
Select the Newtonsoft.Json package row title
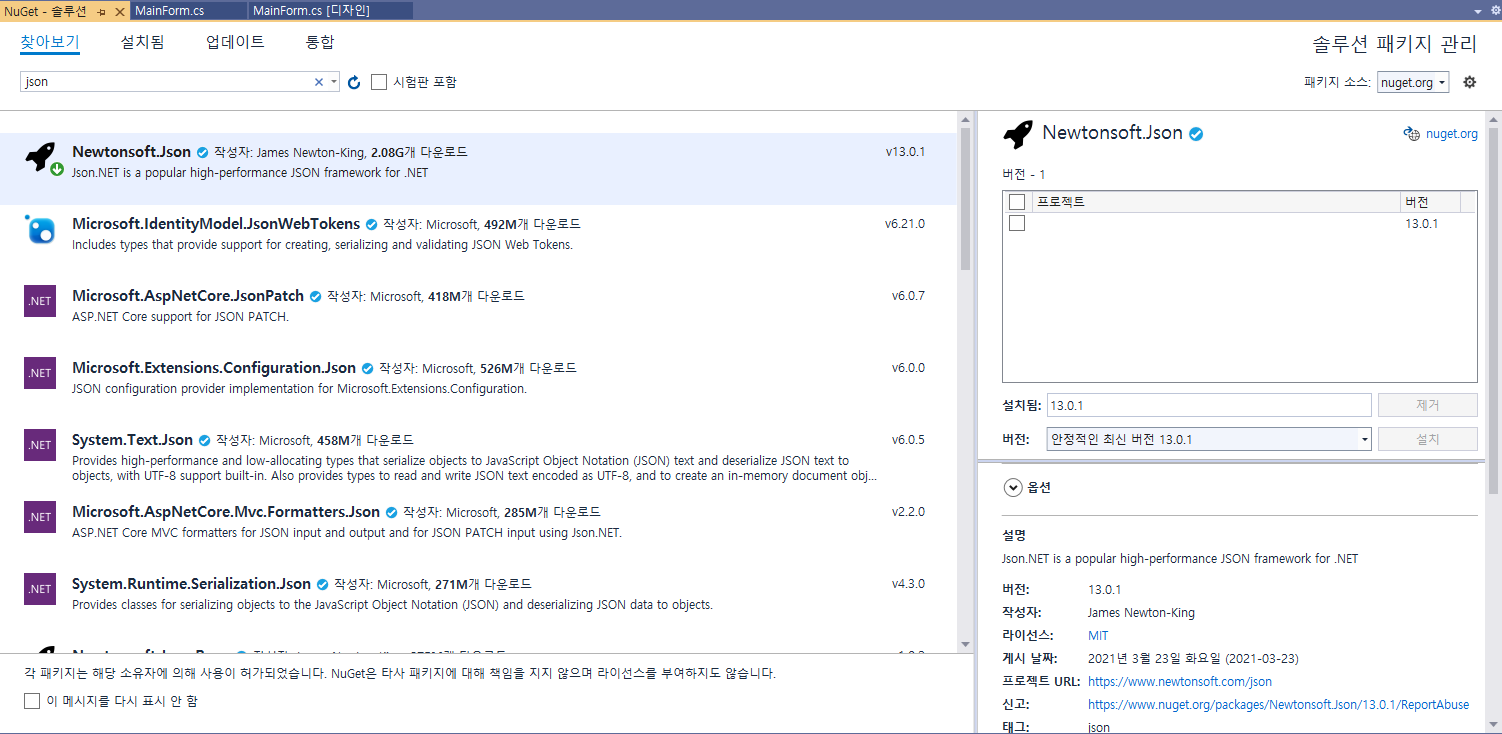132,152
